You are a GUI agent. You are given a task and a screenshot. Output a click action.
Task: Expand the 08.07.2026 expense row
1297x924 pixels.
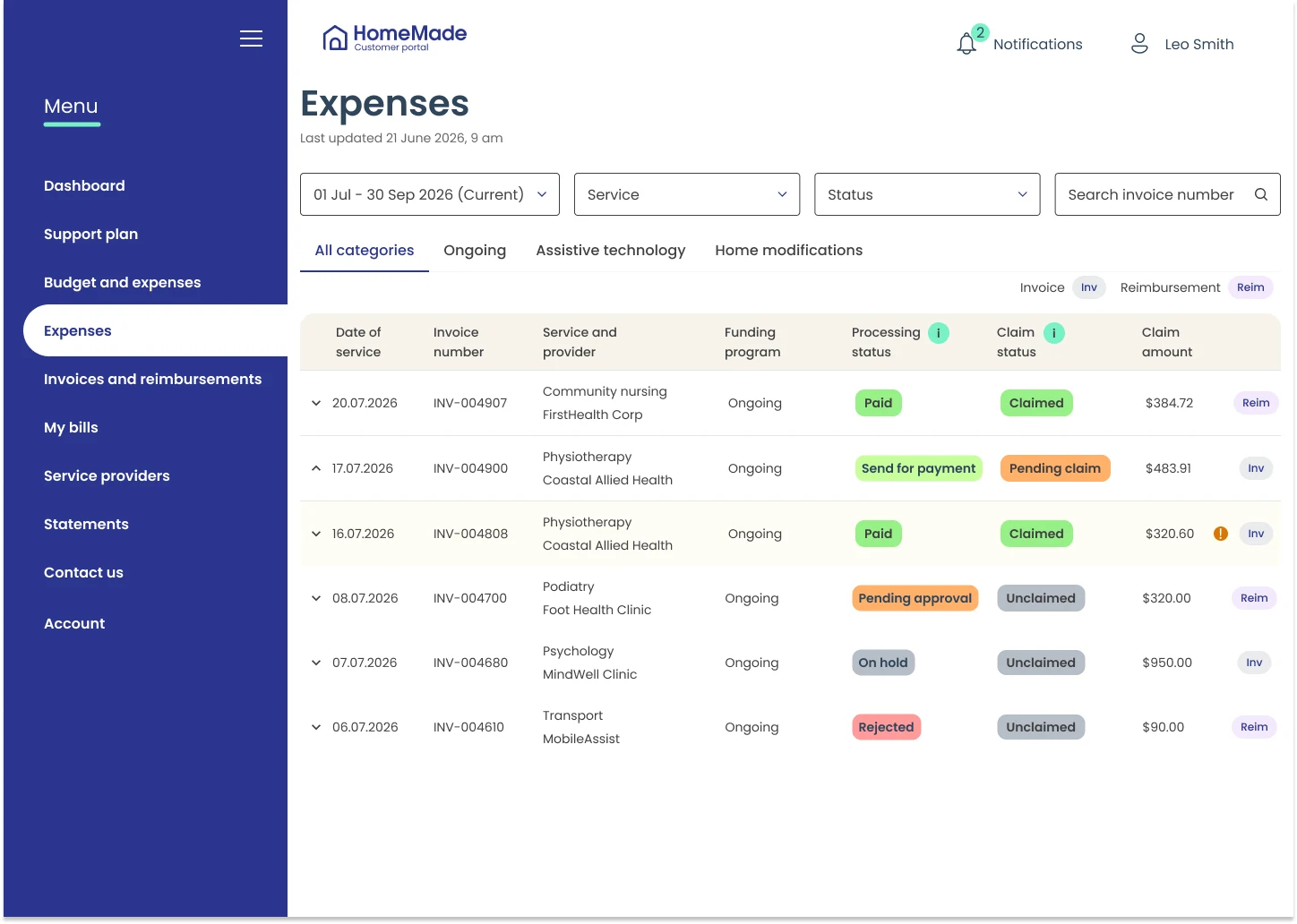click(x=316, y=598)
